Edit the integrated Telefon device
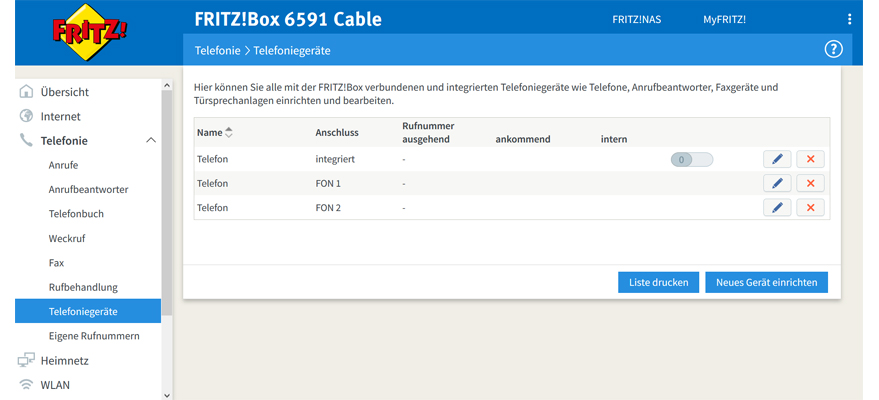Image resolution: width=879 pixels, height=400 pixels. pyautogui.click(x=776, y=159)
